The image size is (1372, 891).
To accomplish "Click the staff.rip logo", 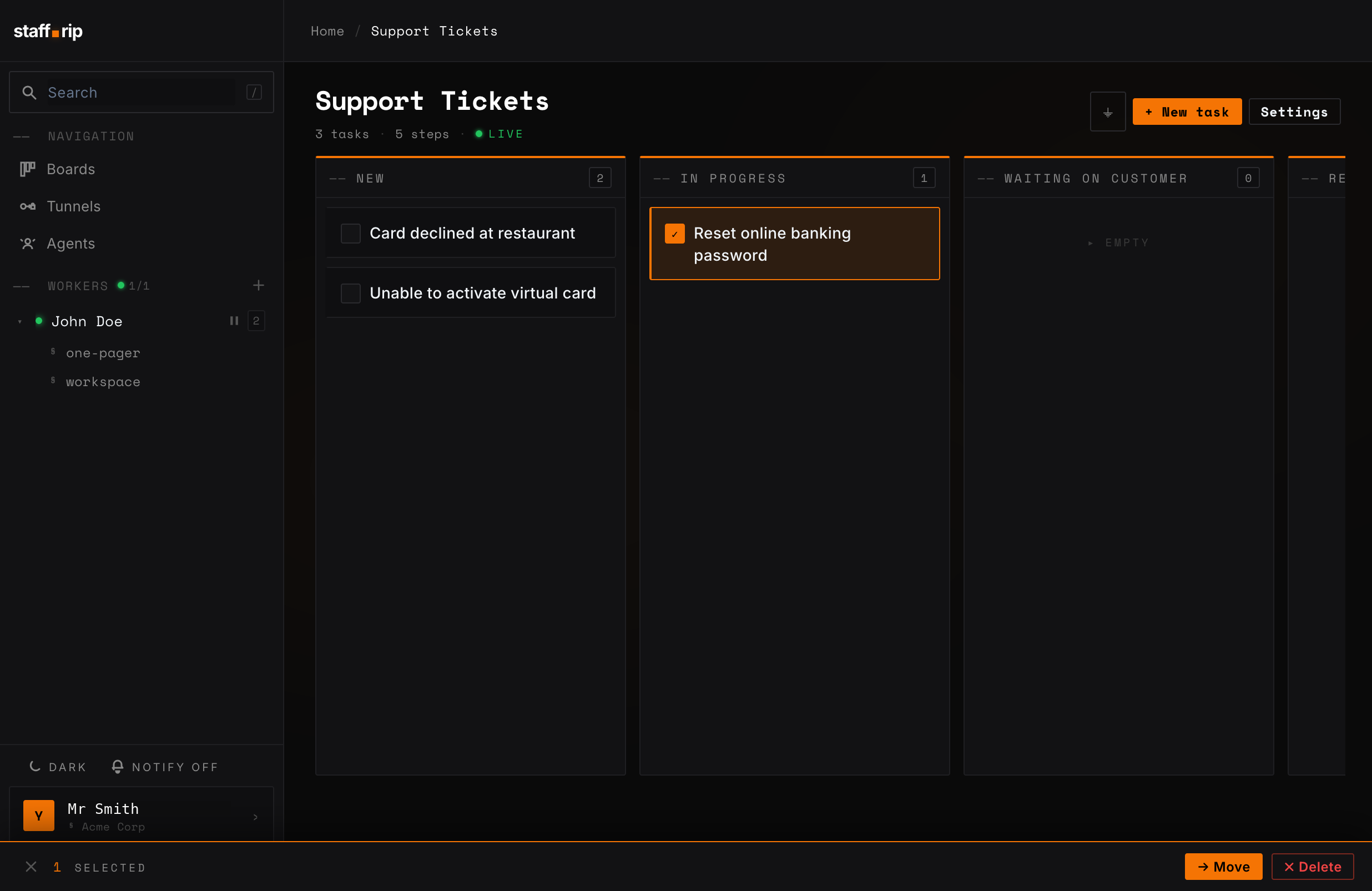I will [48, 31].
